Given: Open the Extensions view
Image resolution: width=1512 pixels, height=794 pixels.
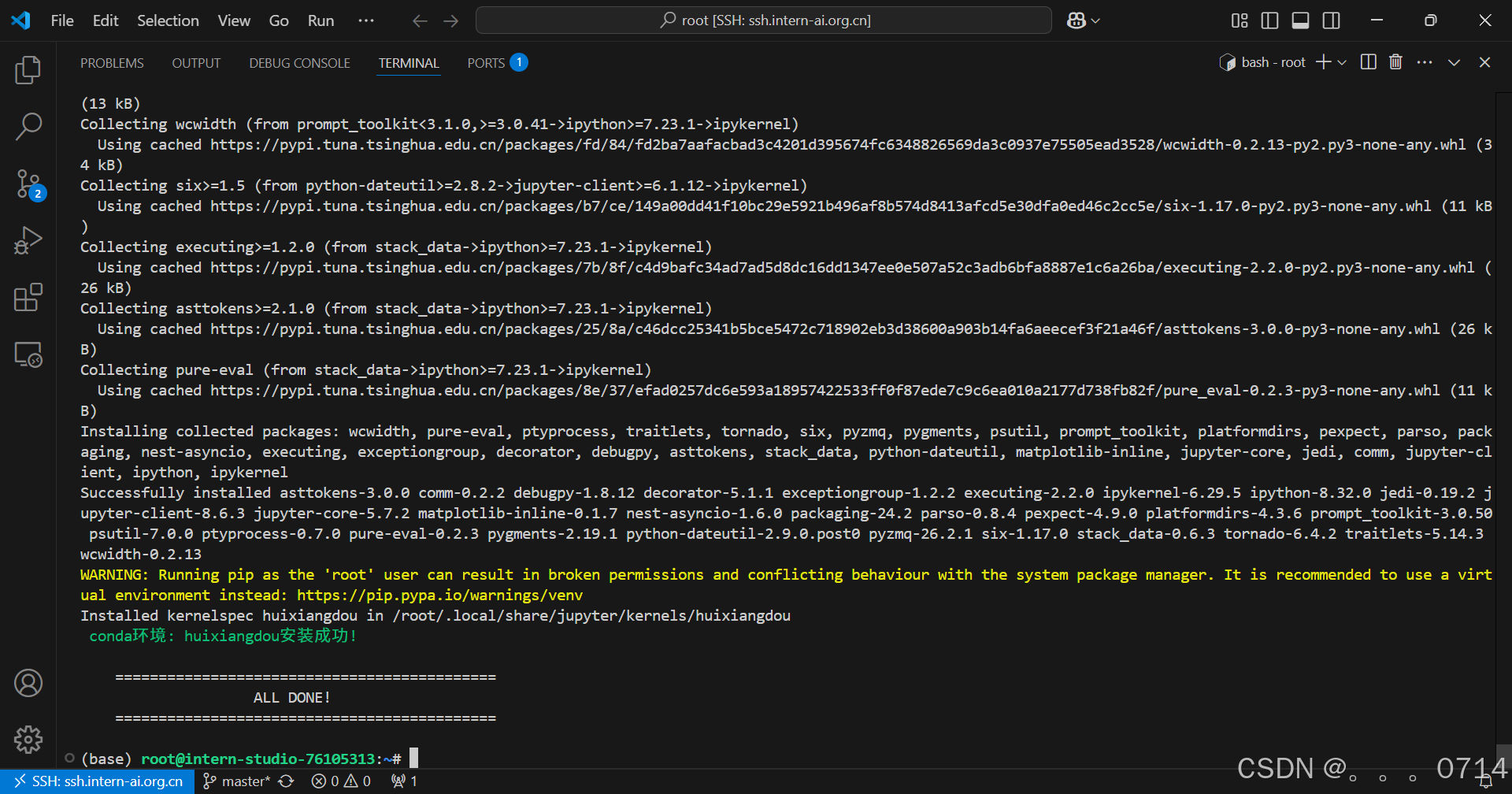Looking at the screenshot, I should tap(28, 297).
